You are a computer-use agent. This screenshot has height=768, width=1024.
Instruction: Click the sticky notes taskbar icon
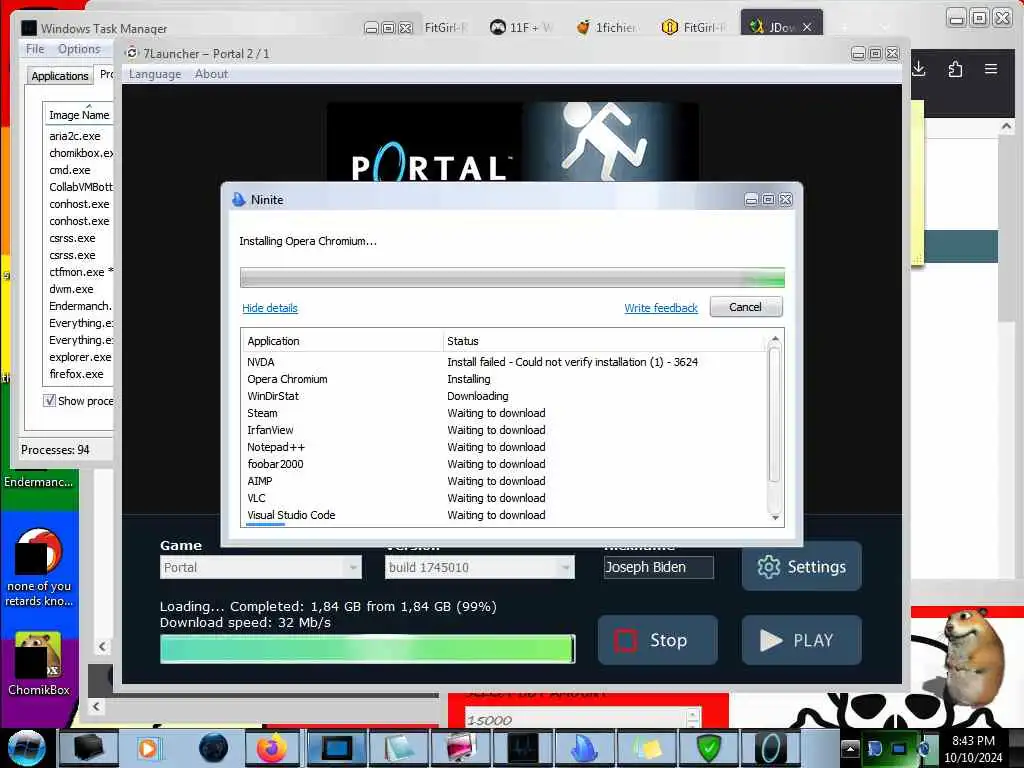647,748
